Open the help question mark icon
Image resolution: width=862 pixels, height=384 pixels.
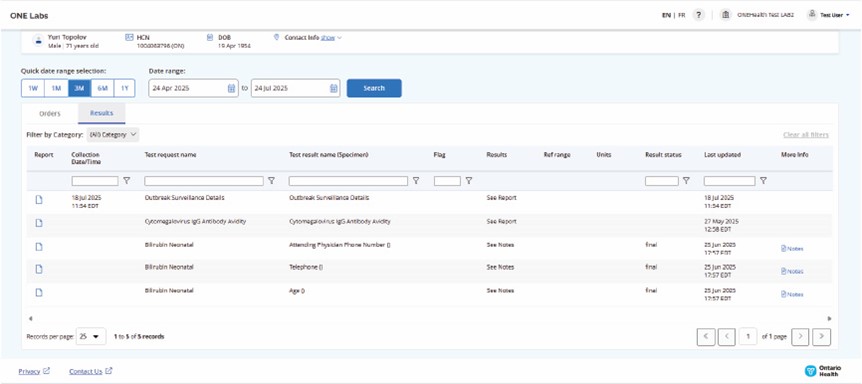click(x=698, y=15)
